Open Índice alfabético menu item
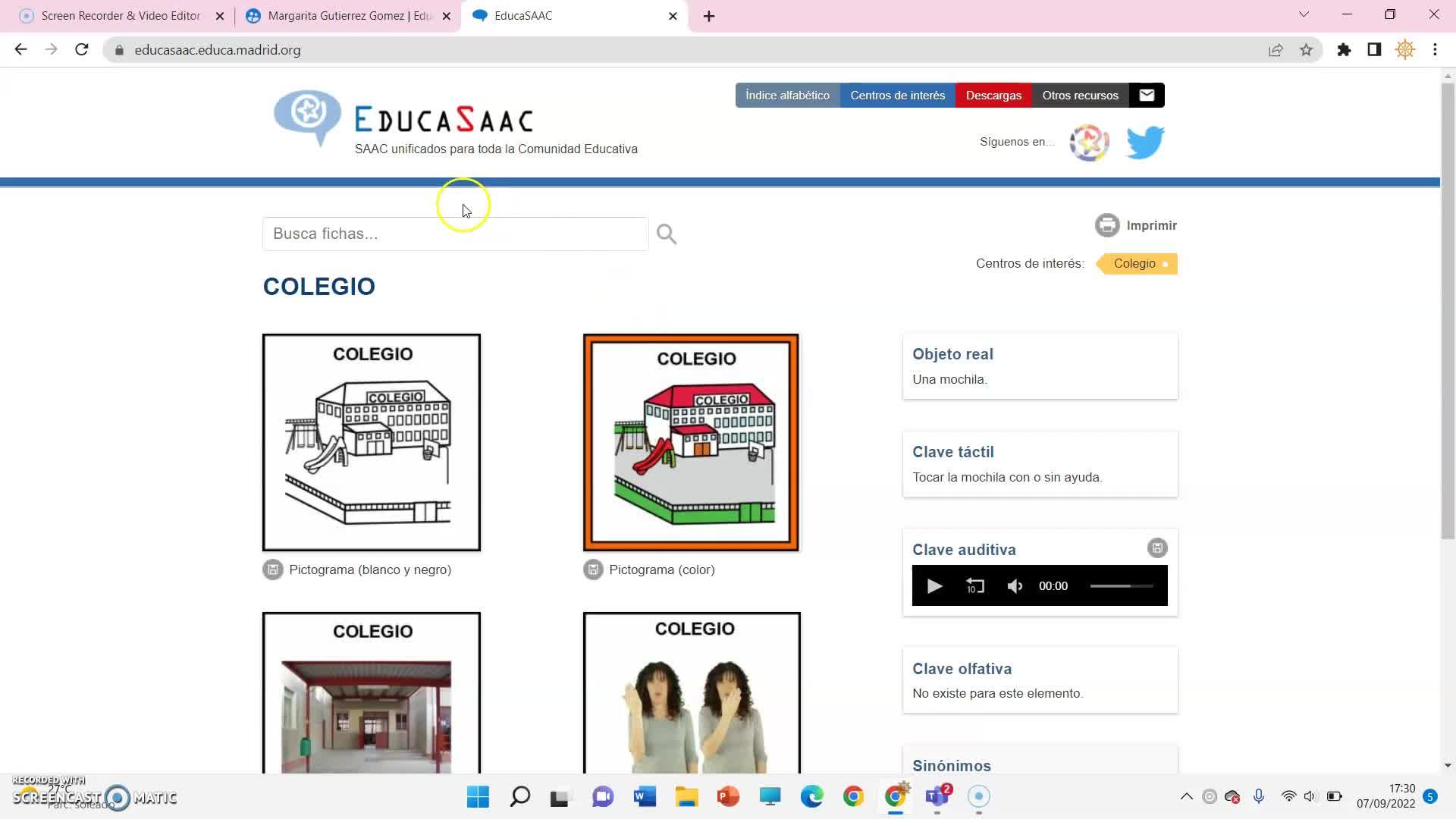The image size is (1456, 819). [x=787, y=96]
